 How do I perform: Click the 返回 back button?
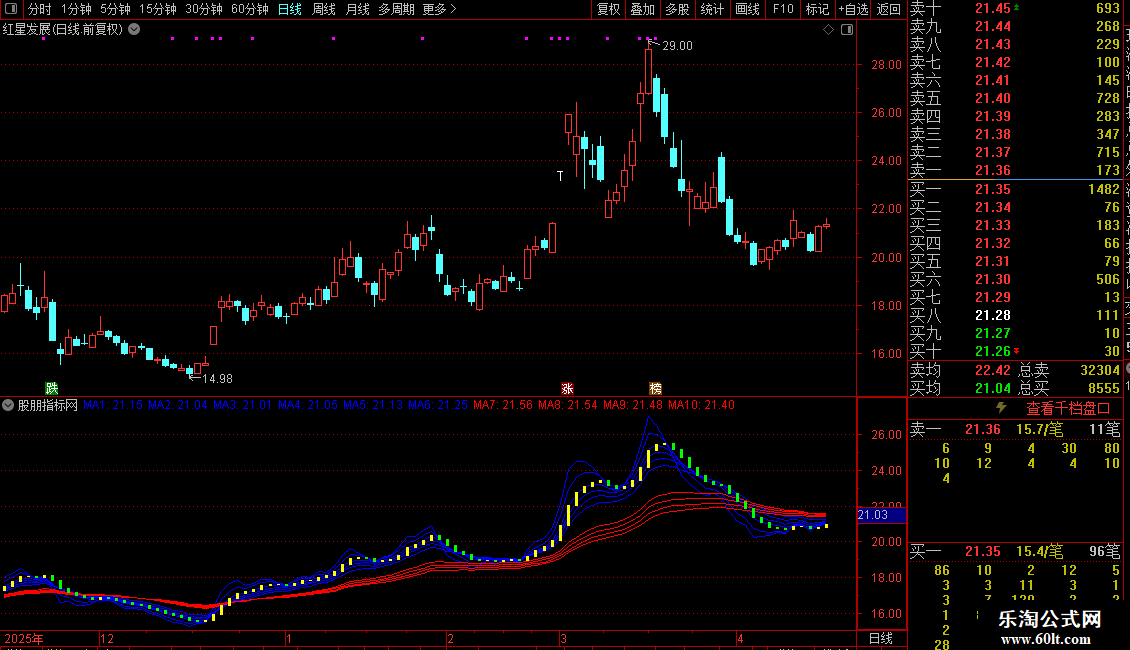point(889,9)
